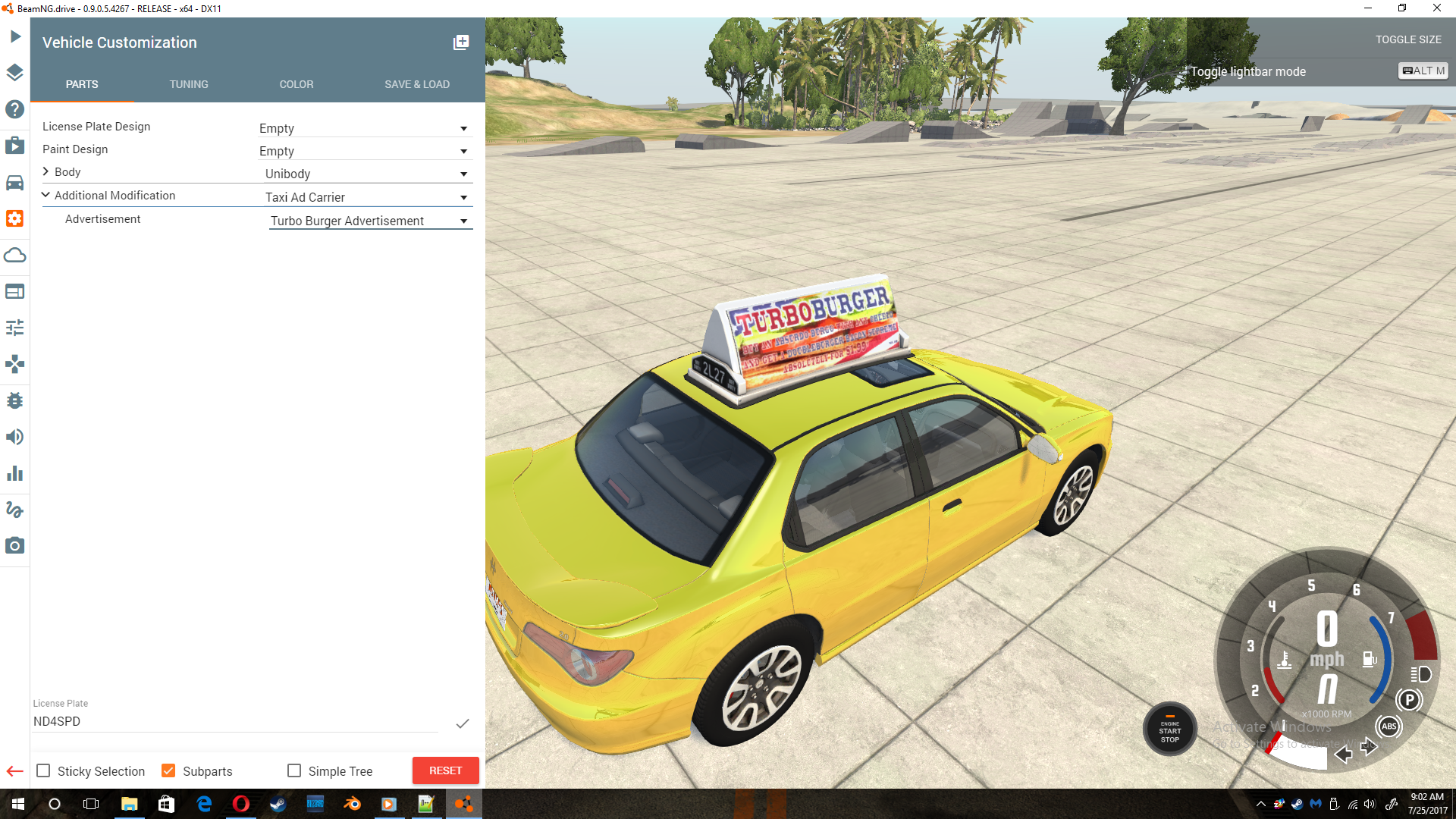The width and height of the screenshot is (1456, 819).
Task: Open File Explorer from taskbar
Action: tap(129, 804)
